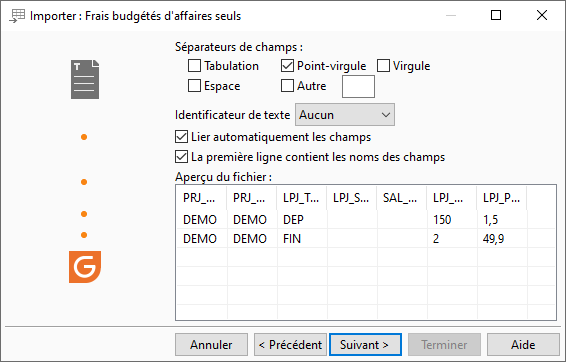
Task: Uncheck La première ligne contient les noms
Action: (182, 157)
